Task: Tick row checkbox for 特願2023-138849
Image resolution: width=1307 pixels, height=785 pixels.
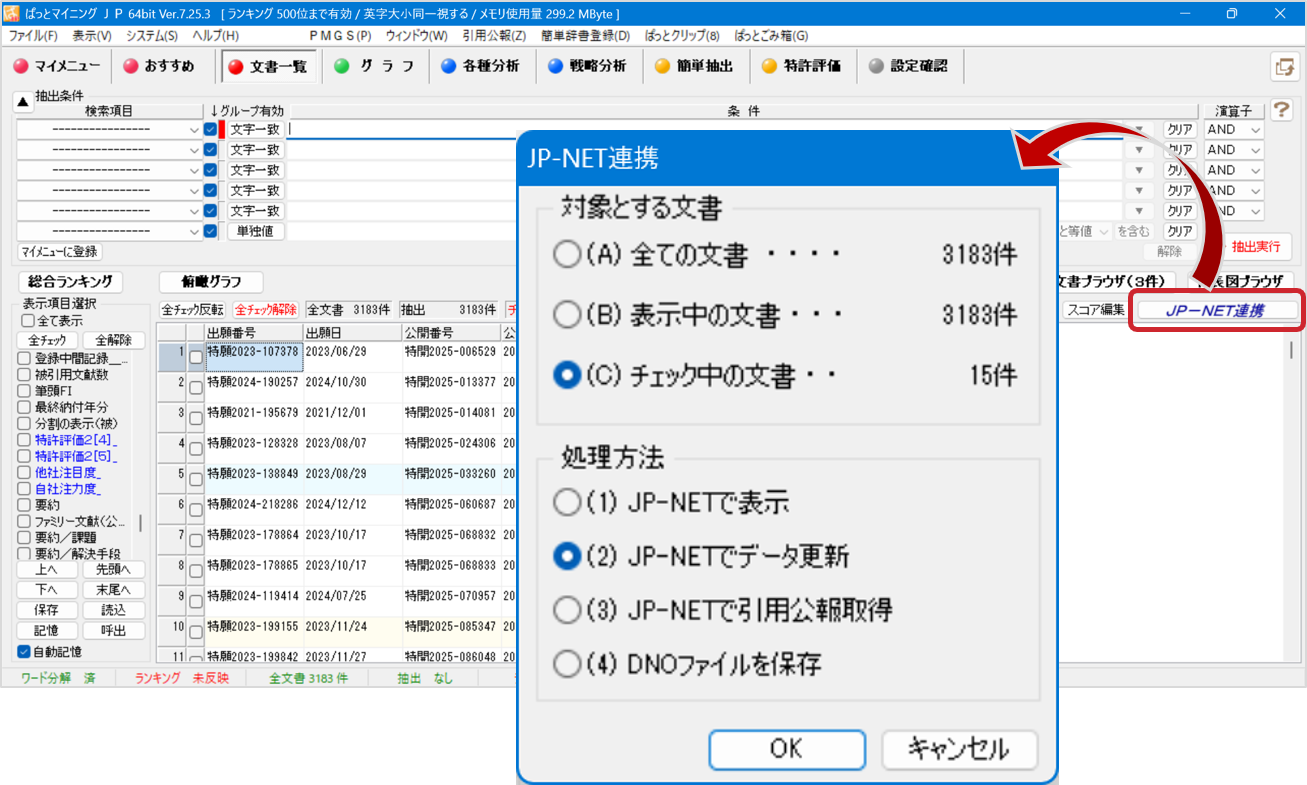Action: point(196,480)
